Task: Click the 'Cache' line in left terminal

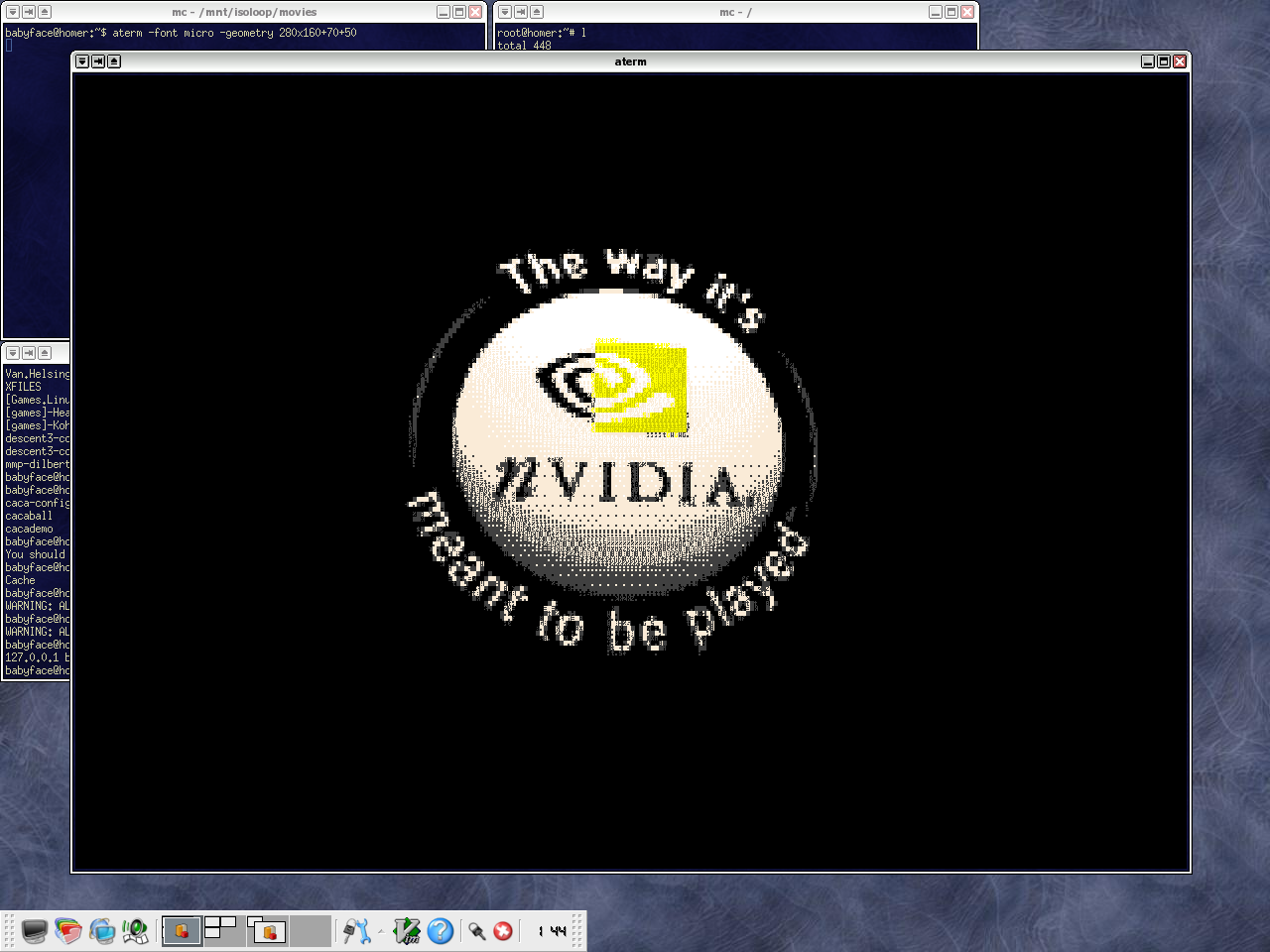Action: click(x=20, y=580)
